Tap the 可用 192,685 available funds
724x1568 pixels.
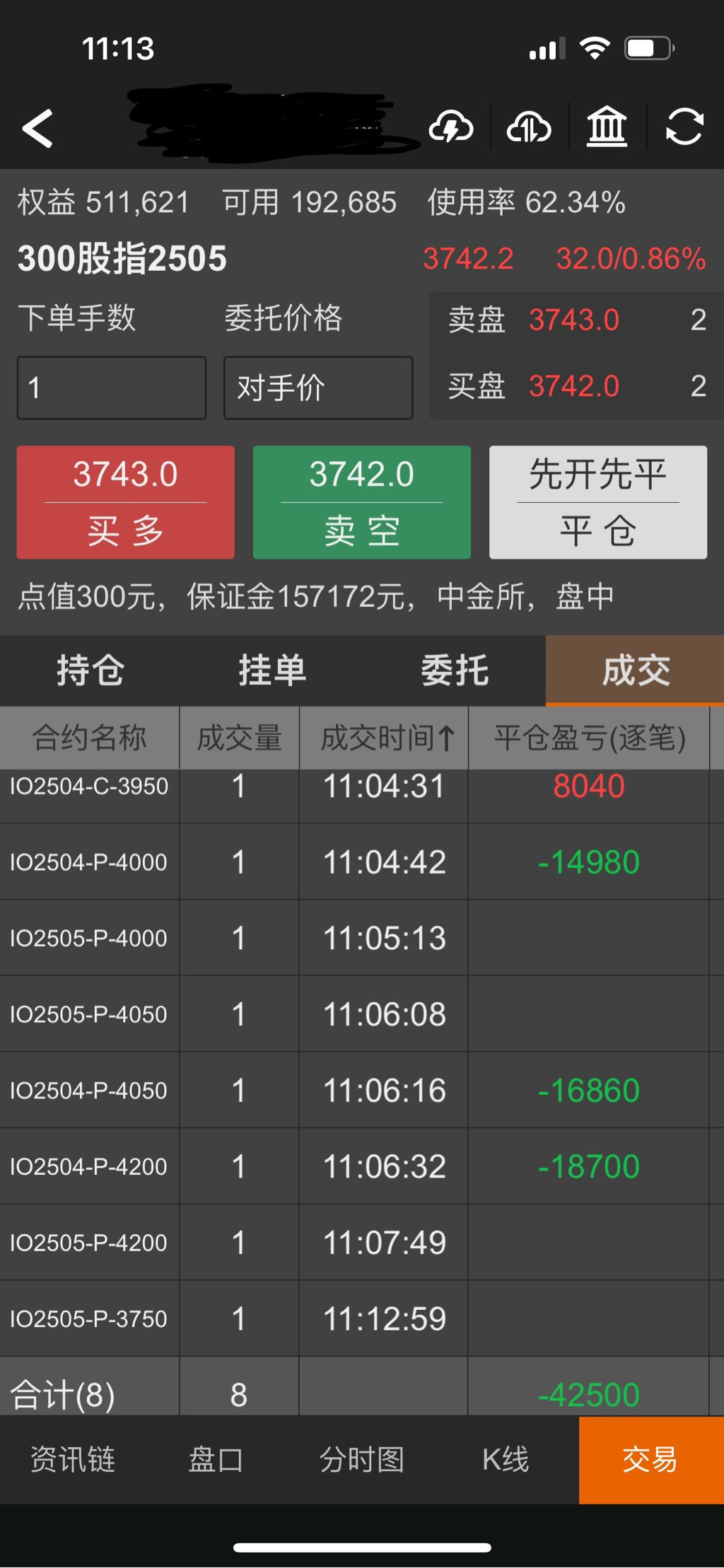tap(309, 202)
